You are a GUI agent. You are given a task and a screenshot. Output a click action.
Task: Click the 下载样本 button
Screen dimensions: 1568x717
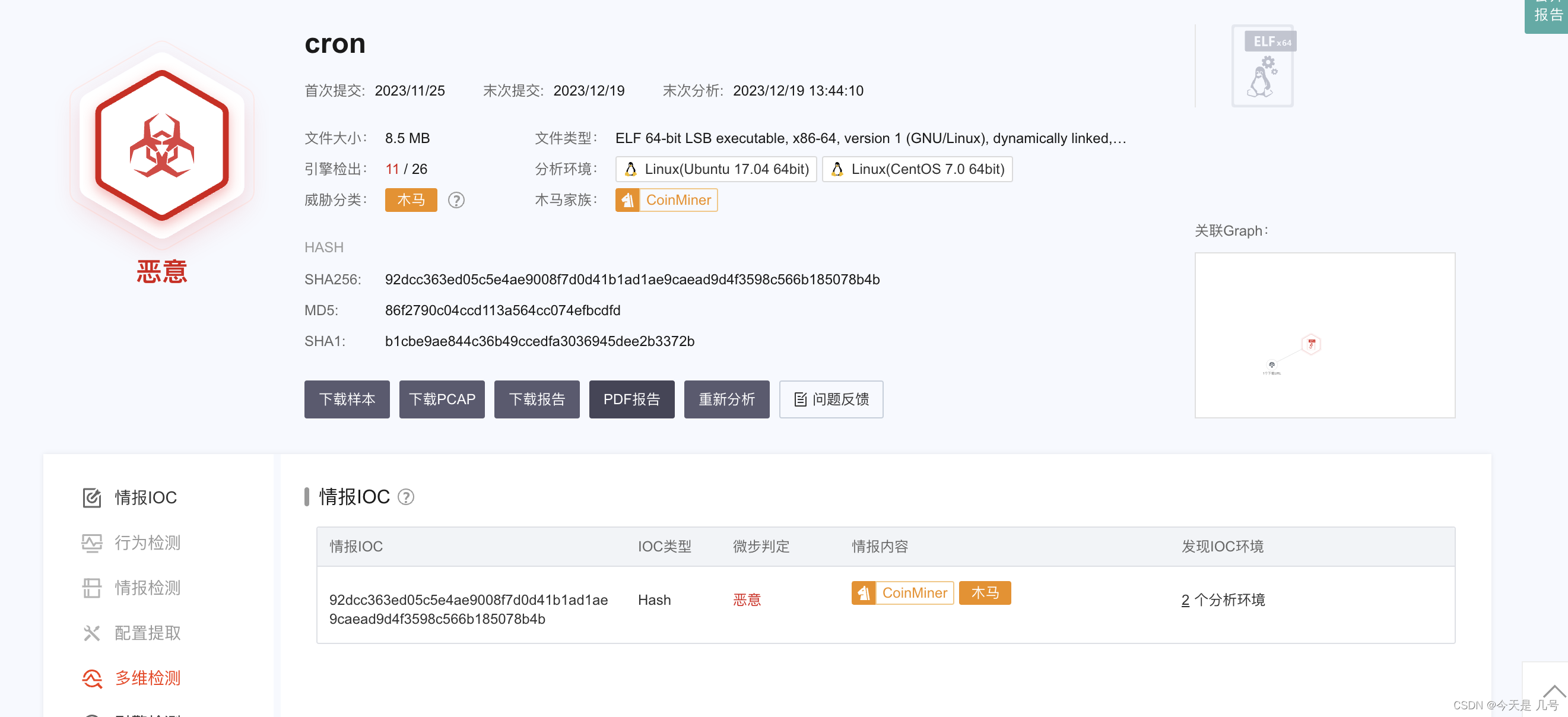coord(347,399)
